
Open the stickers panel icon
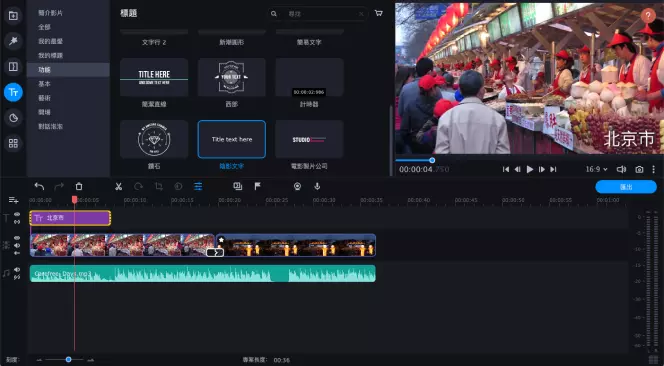coord(13,118)
